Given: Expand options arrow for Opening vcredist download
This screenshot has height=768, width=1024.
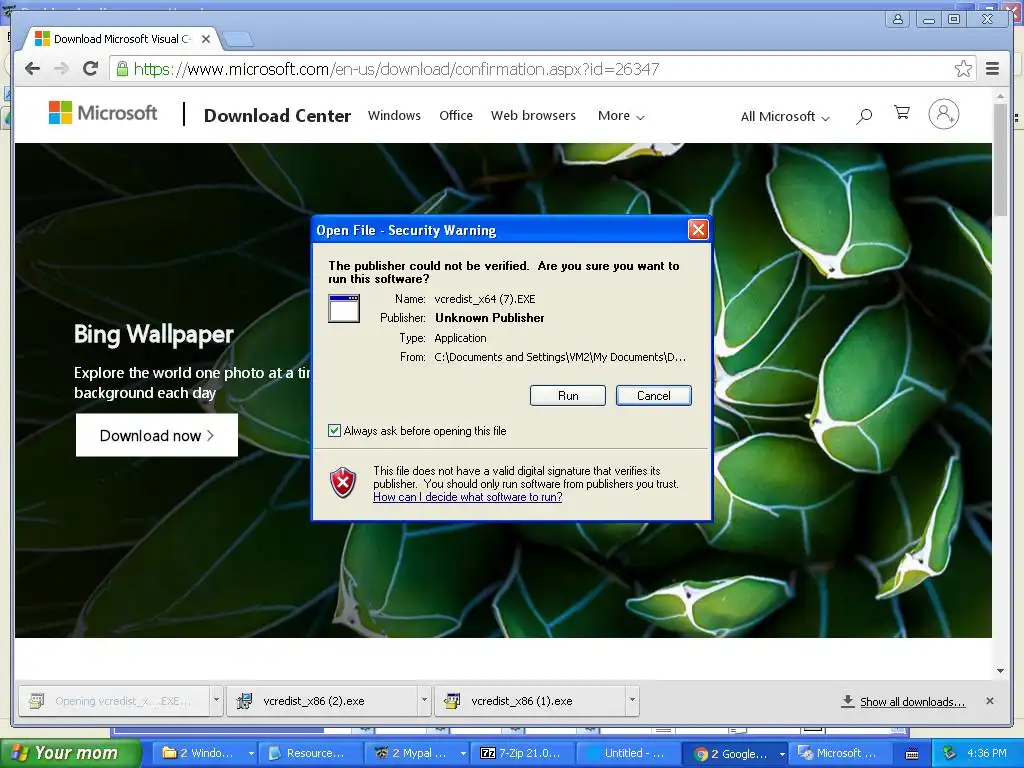Looking at the screenshot, I should coord(216,701).
